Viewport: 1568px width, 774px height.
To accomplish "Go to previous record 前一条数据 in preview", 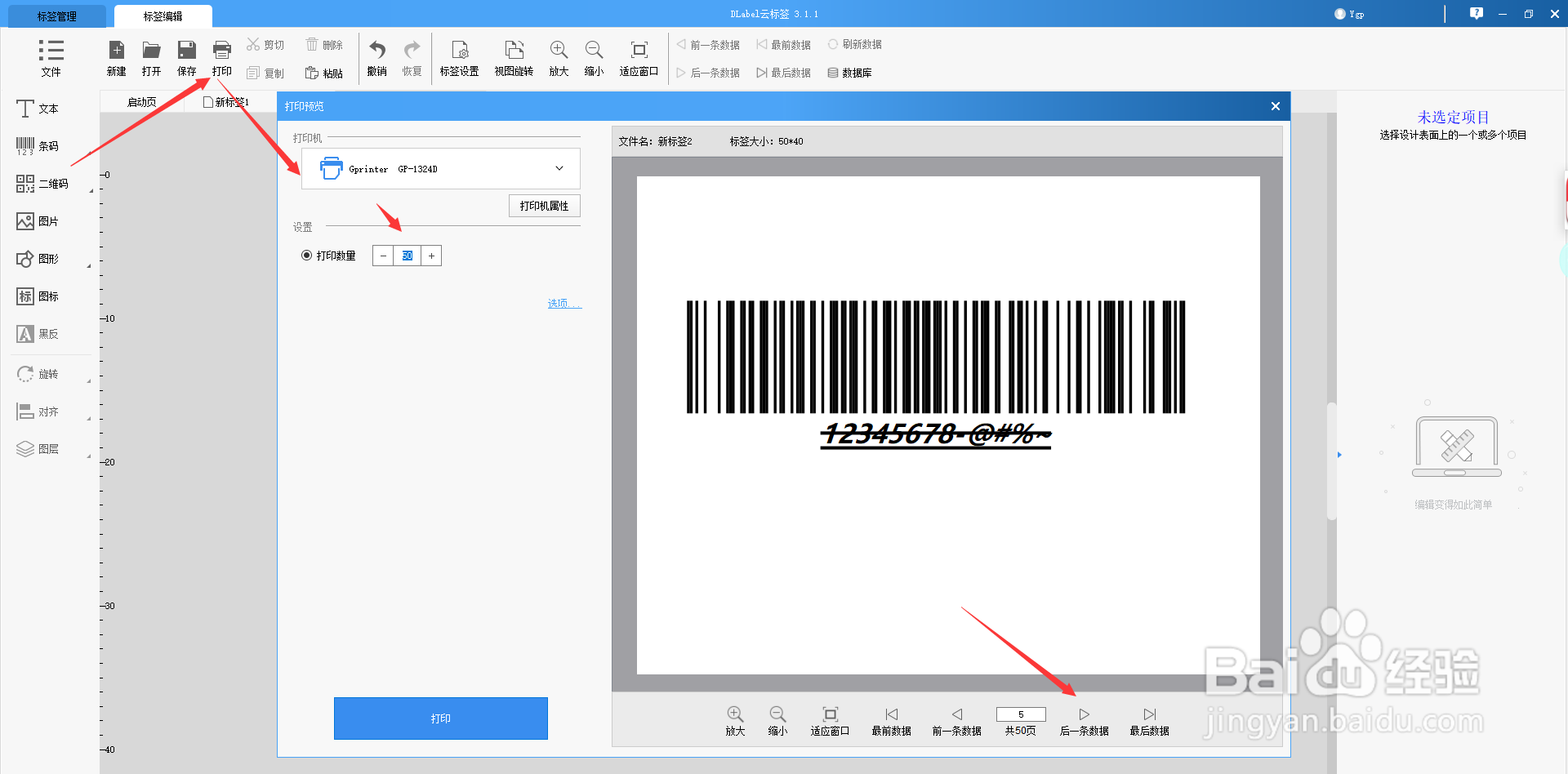I will pyautogui.click(x=956, y=721).
